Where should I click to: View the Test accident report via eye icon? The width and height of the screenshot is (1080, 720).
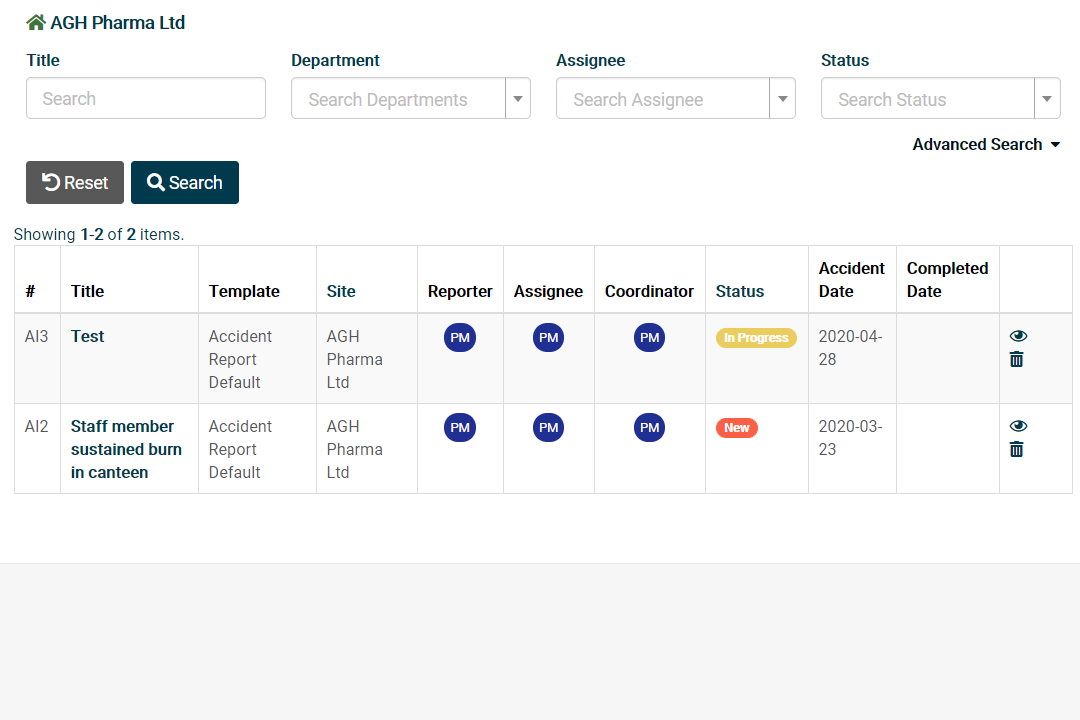pyautogui.click(x=1018, y=336)
